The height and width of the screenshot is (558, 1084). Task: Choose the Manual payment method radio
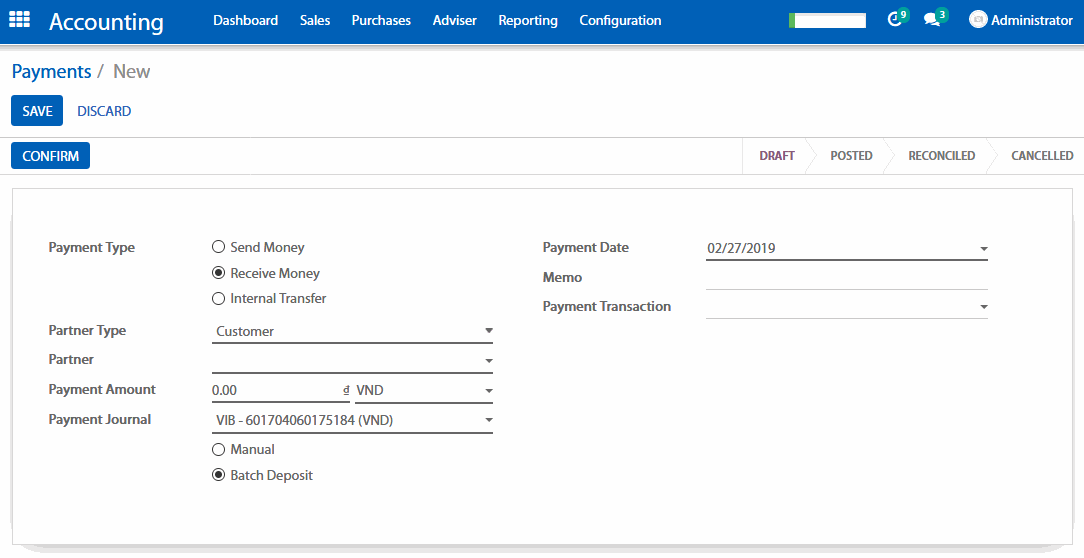[x=218, y=450]
